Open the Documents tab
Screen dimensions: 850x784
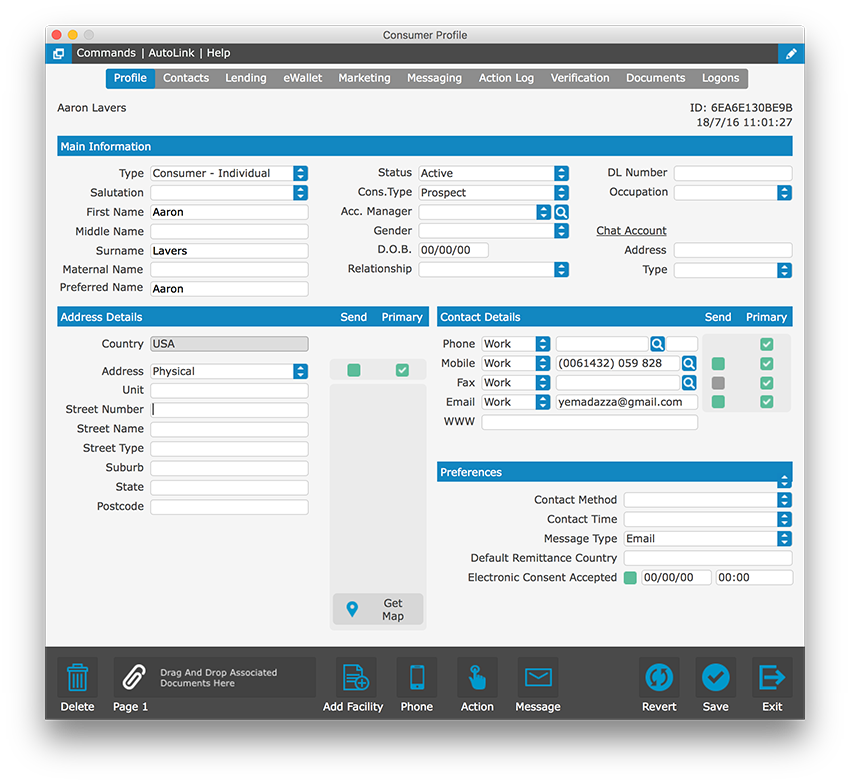[x=655, y=78]
